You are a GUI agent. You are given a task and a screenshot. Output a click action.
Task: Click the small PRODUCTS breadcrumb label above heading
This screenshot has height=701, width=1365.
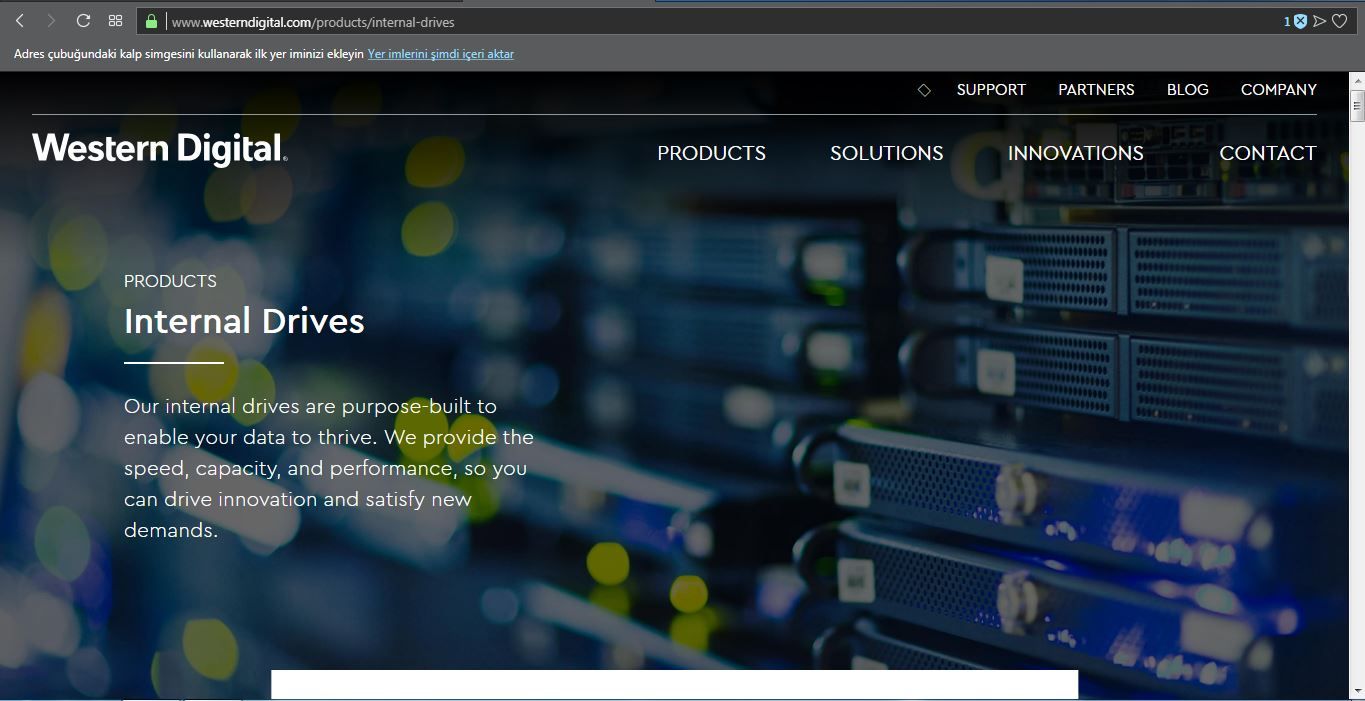click(170, 281)
